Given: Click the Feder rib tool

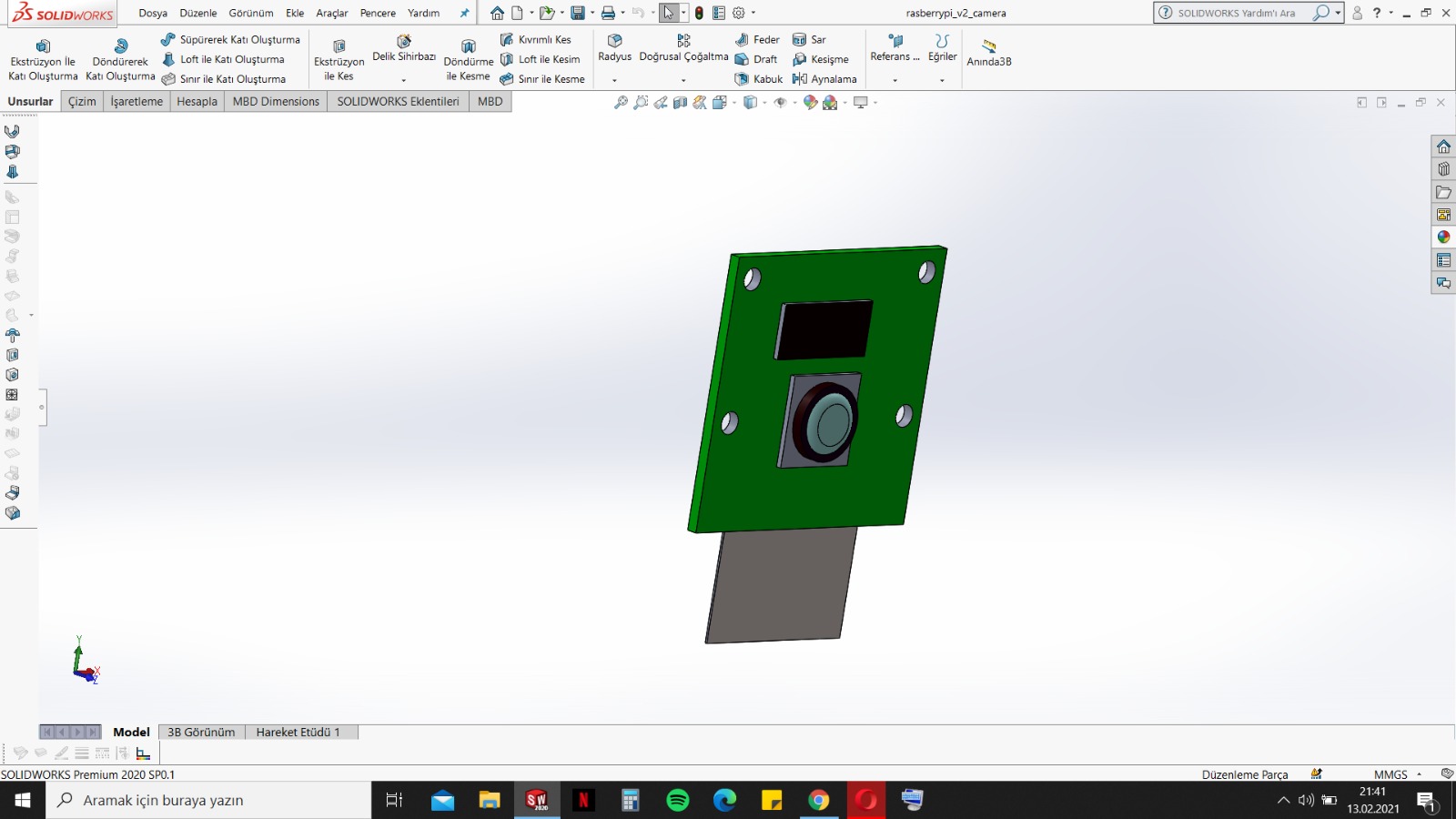Looking at the screenshot, I should tap(757, 39).
